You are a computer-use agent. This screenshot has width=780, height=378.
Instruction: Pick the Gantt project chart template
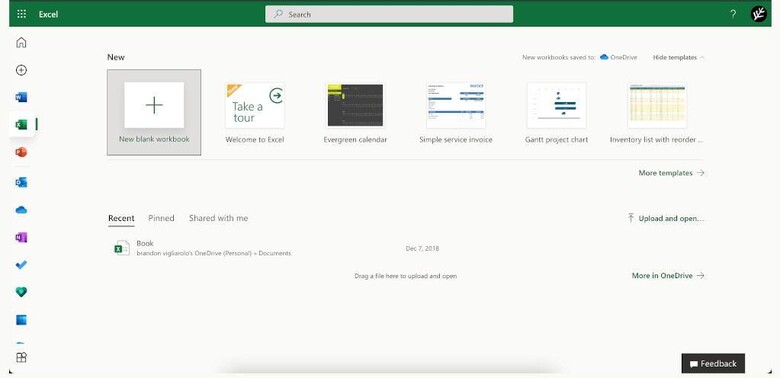coord(556,113)
